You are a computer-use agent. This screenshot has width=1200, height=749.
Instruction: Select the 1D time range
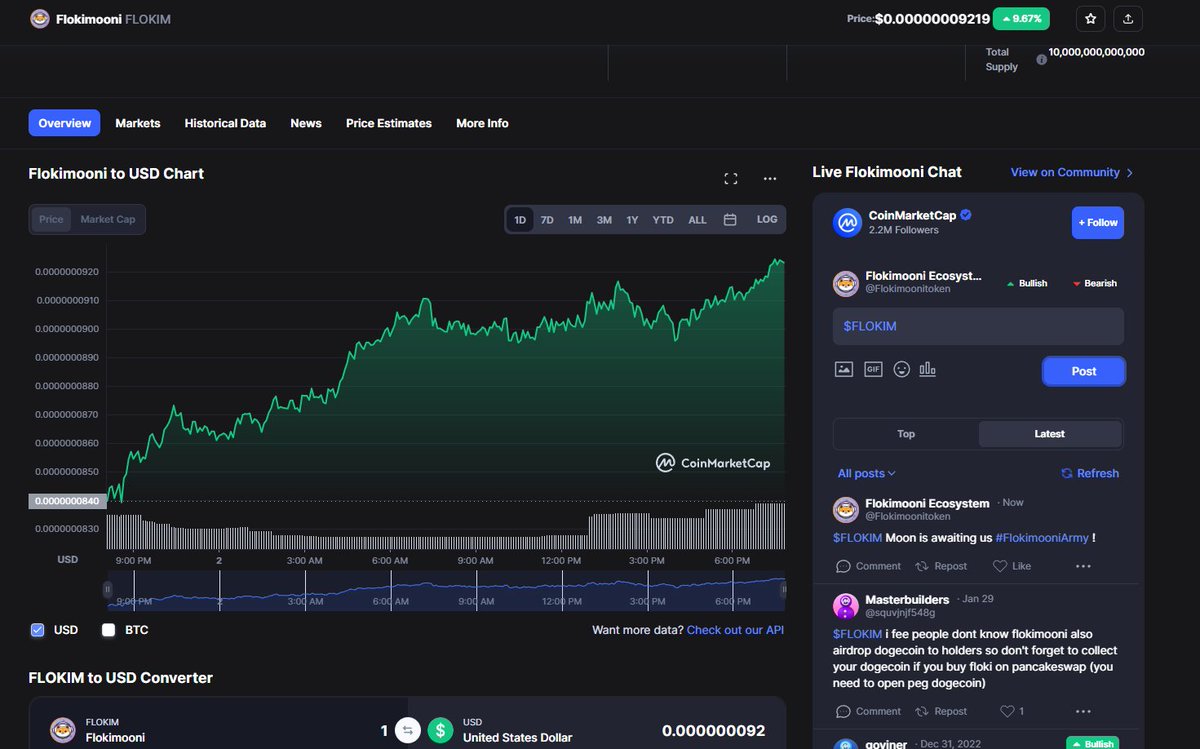[x=520, y=220]
